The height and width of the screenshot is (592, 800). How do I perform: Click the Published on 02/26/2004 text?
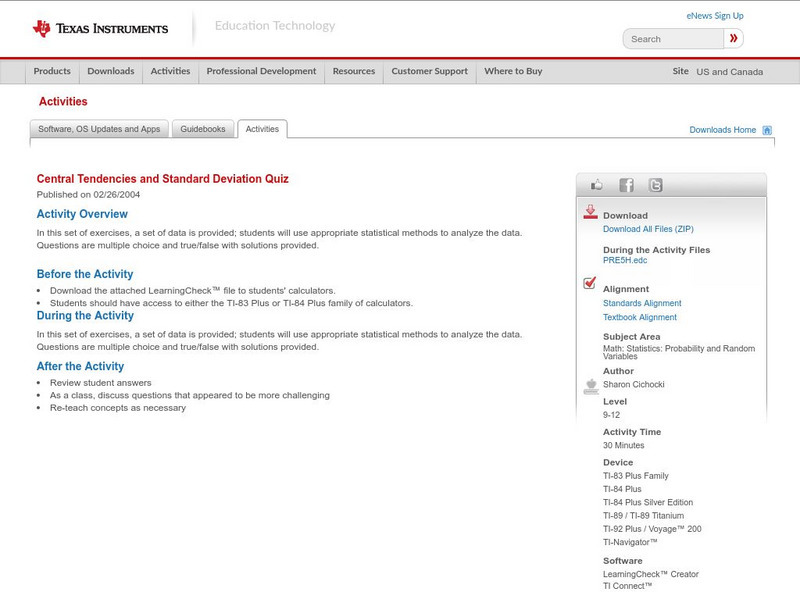coord(88,194)
